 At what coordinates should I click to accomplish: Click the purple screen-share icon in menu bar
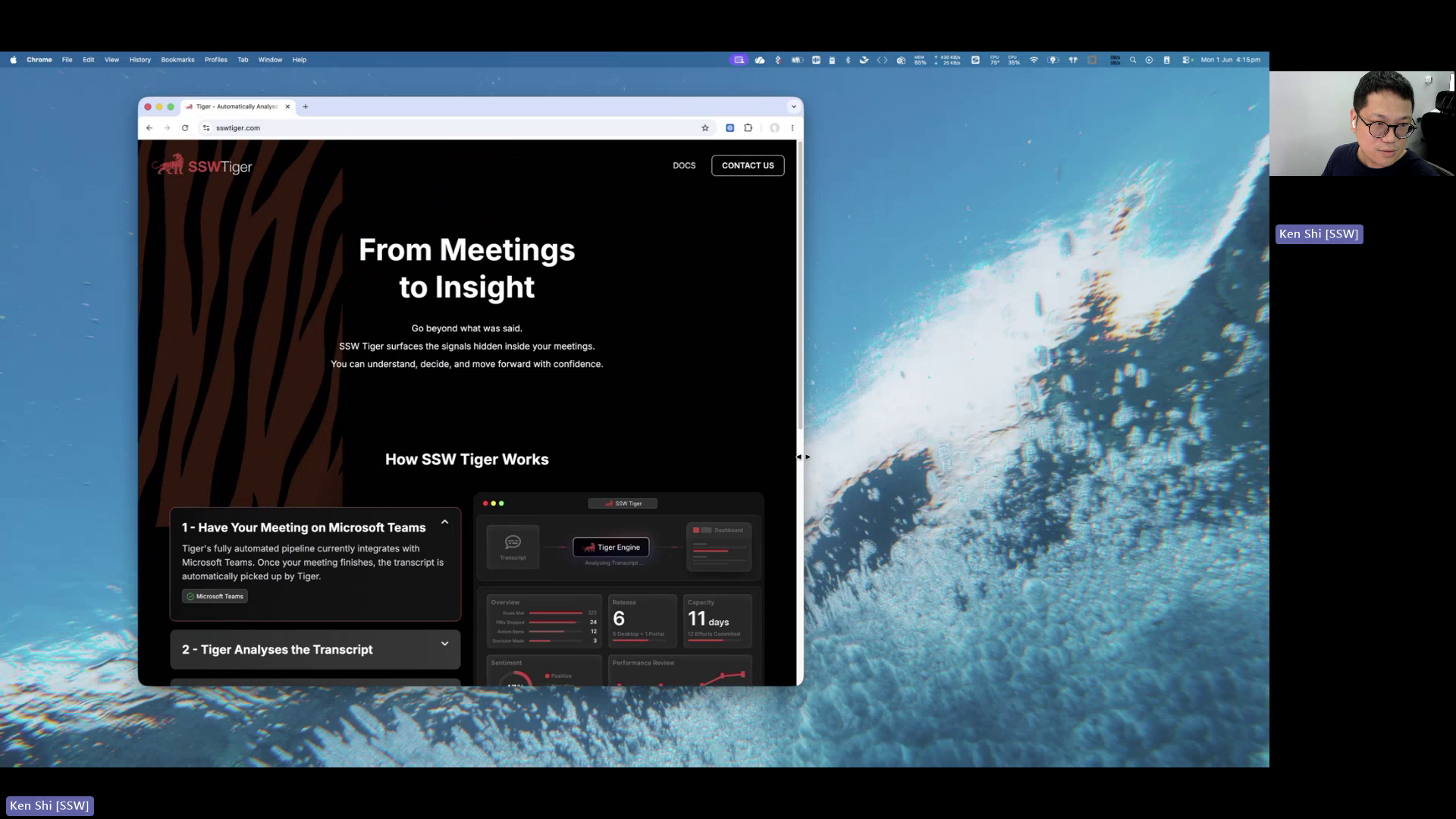739,60
